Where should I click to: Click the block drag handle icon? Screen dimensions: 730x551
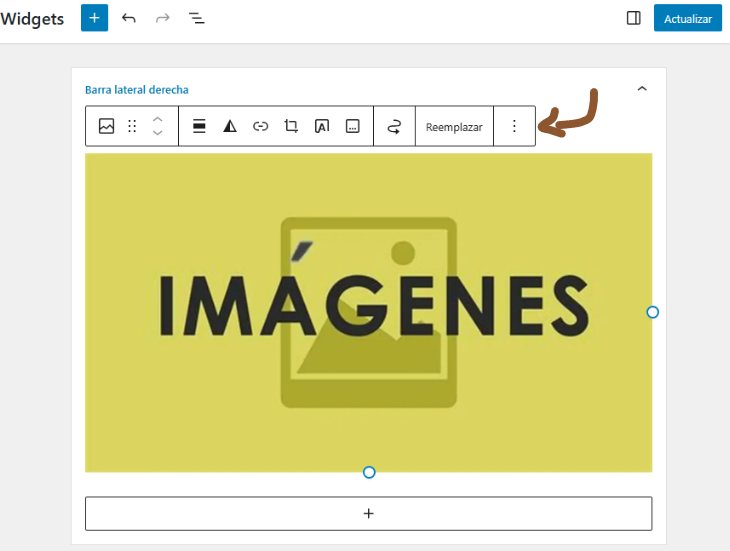(x=132, y=126)
